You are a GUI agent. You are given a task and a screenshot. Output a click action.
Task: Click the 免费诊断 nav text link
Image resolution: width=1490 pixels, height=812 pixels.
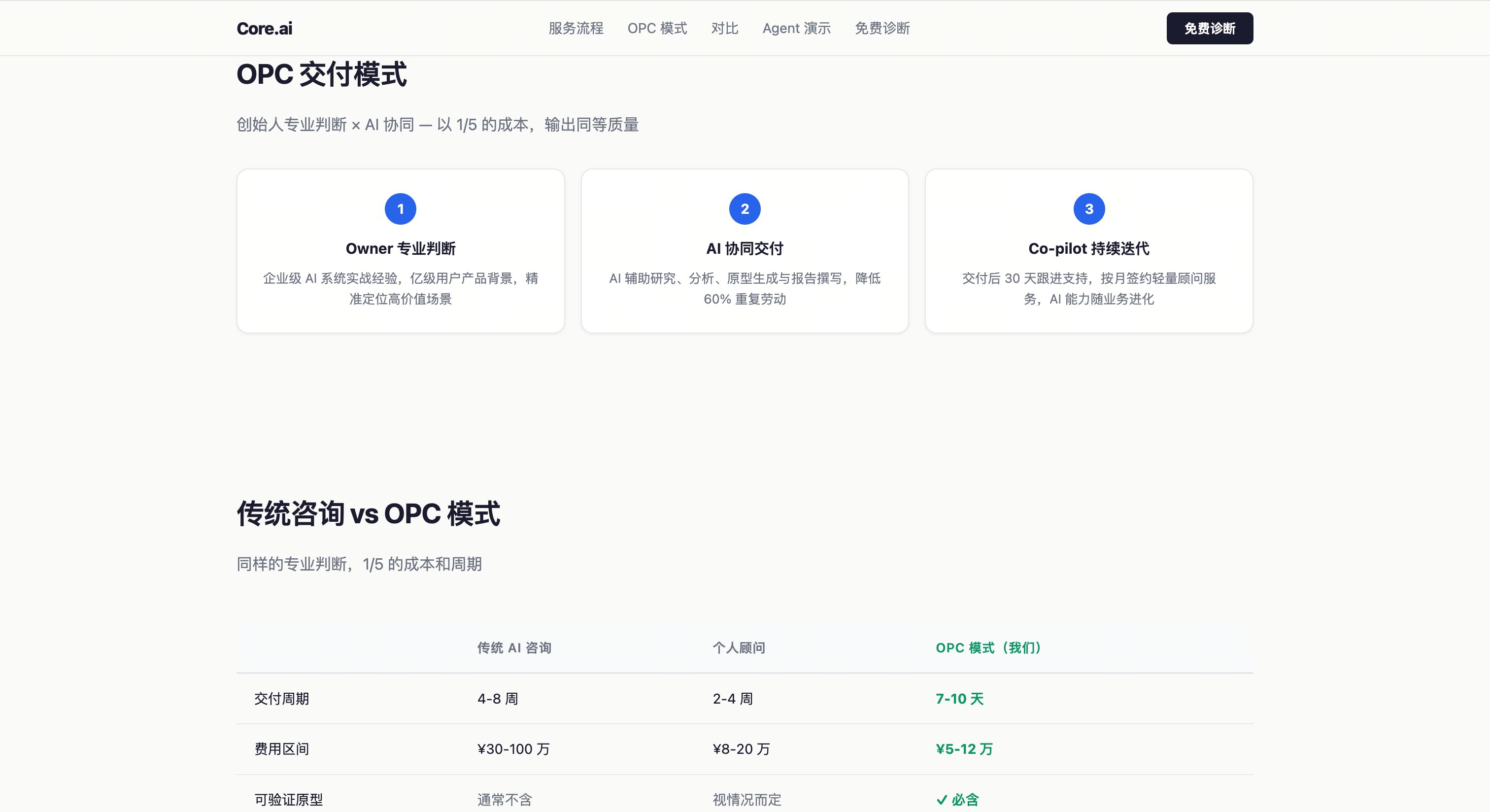tap(882, 29)
